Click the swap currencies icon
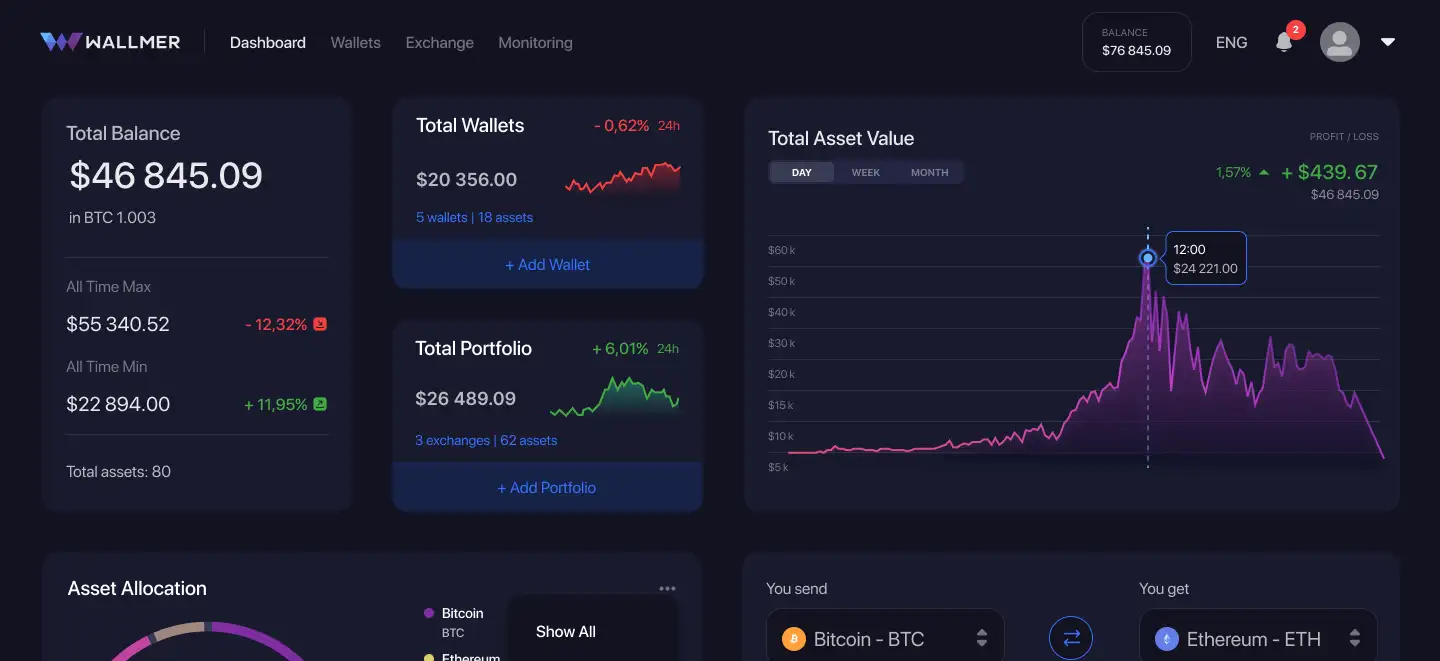Screen dimensions: 1440x661 click(x=1071, y=638)
